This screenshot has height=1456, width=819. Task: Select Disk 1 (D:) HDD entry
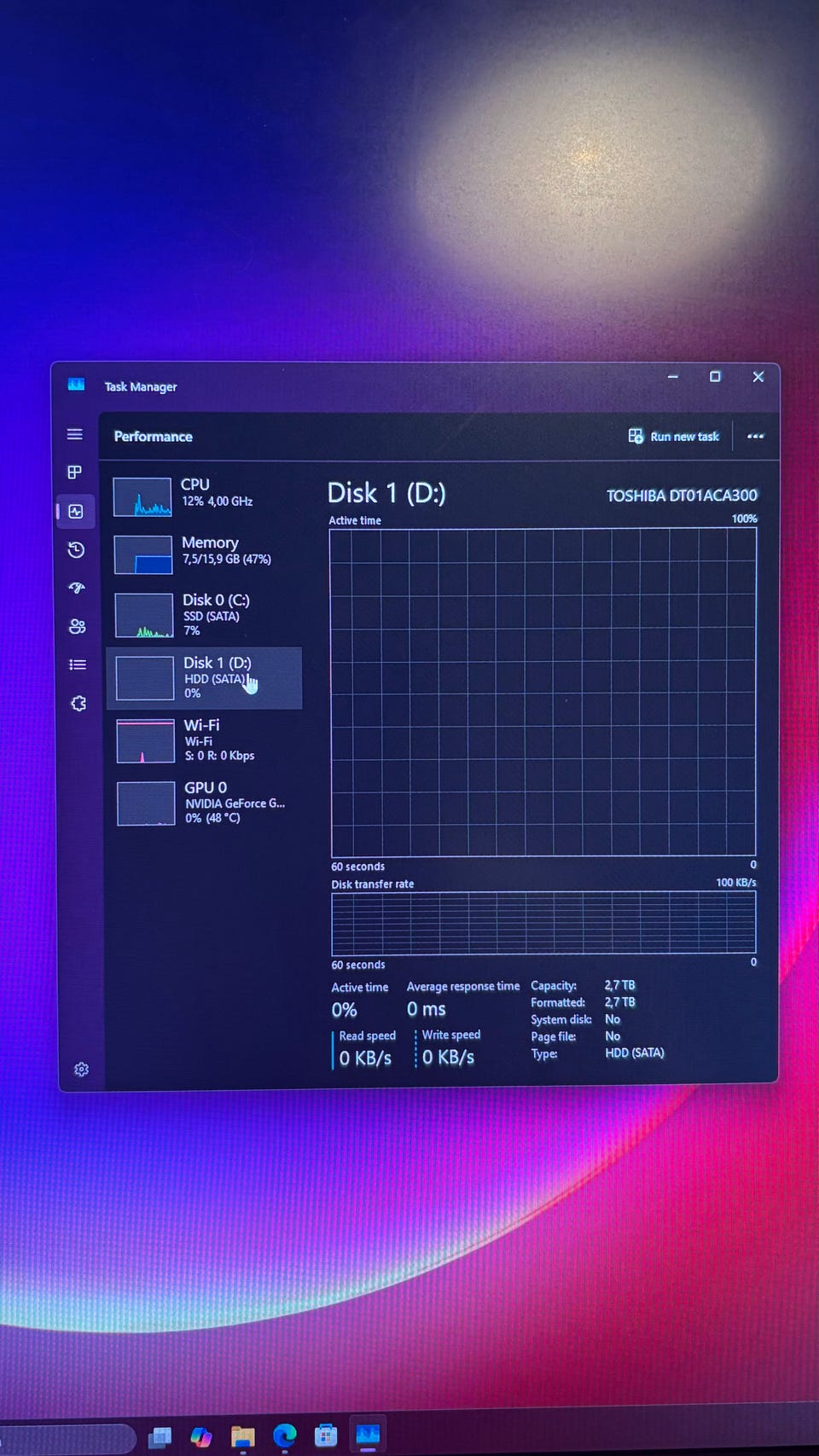pyautogui.click(x=205, y=678)
